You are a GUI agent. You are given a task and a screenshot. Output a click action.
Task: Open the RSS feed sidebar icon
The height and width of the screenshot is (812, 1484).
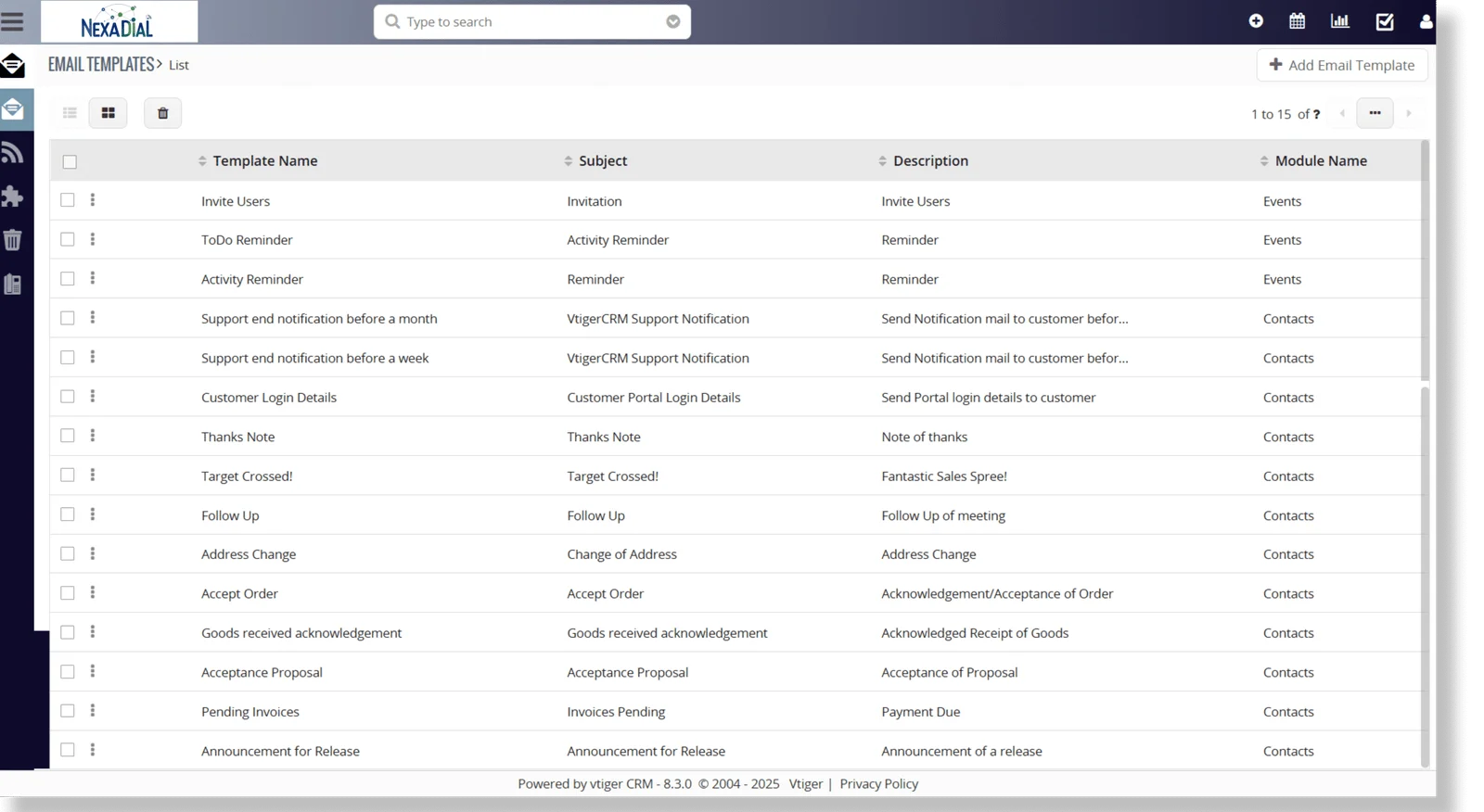[x=13, y=152]
